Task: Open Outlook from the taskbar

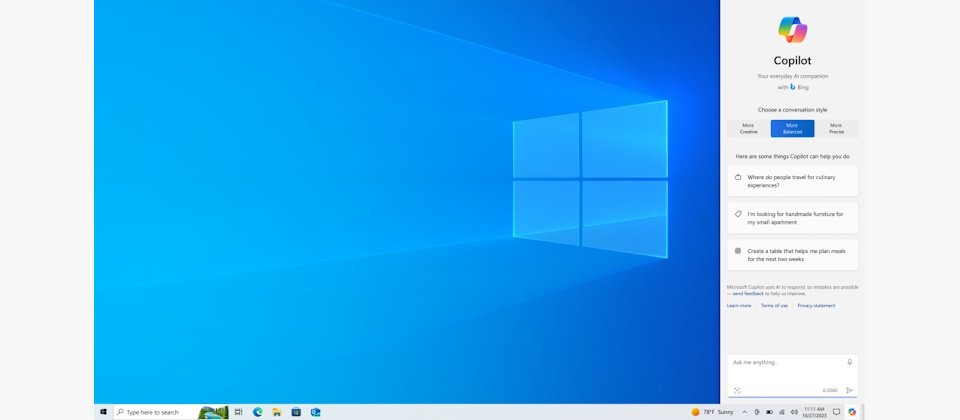Action: (315, 412)
